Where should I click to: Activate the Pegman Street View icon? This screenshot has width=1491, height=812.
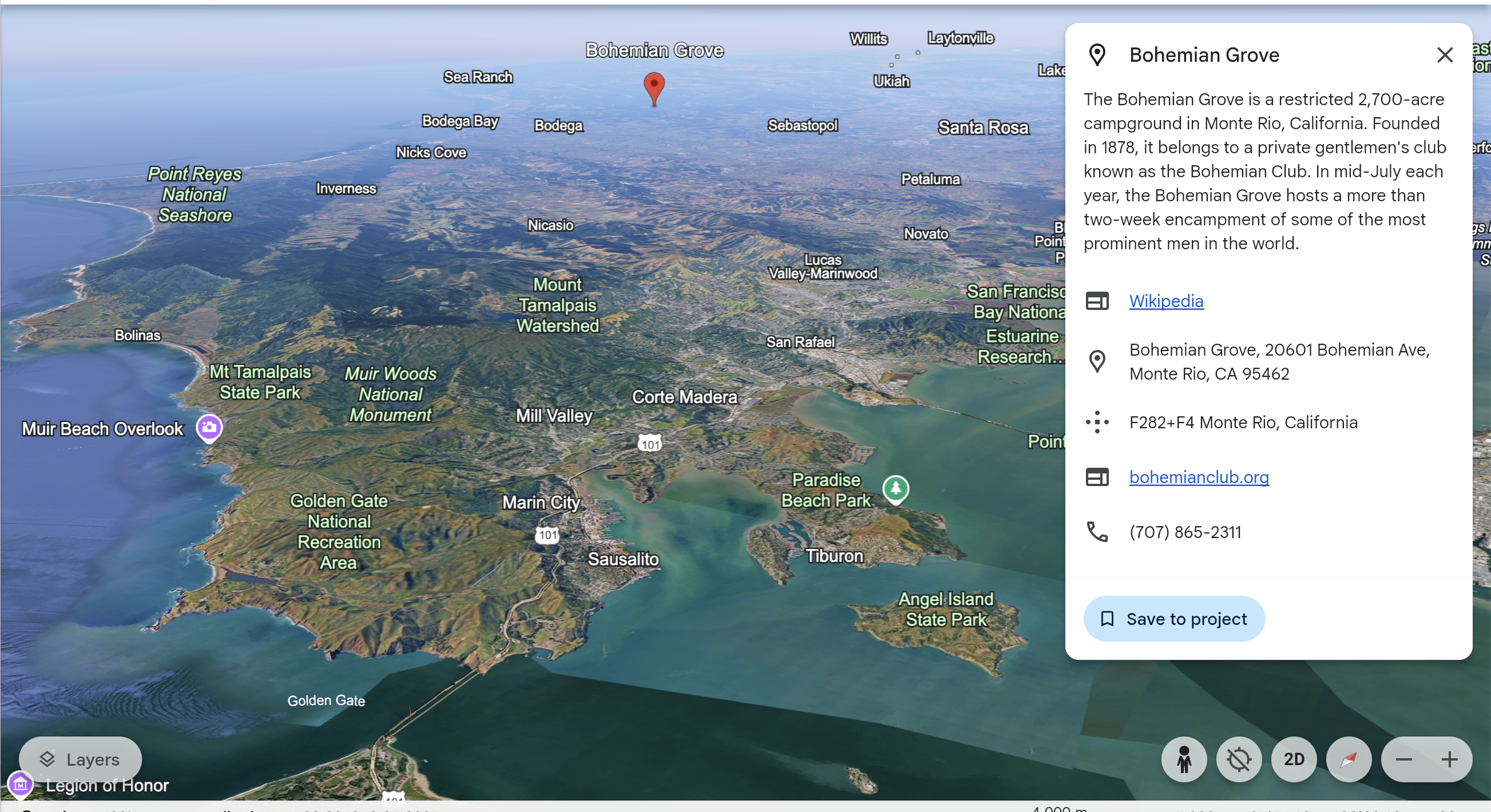(x=1184, y=759)
